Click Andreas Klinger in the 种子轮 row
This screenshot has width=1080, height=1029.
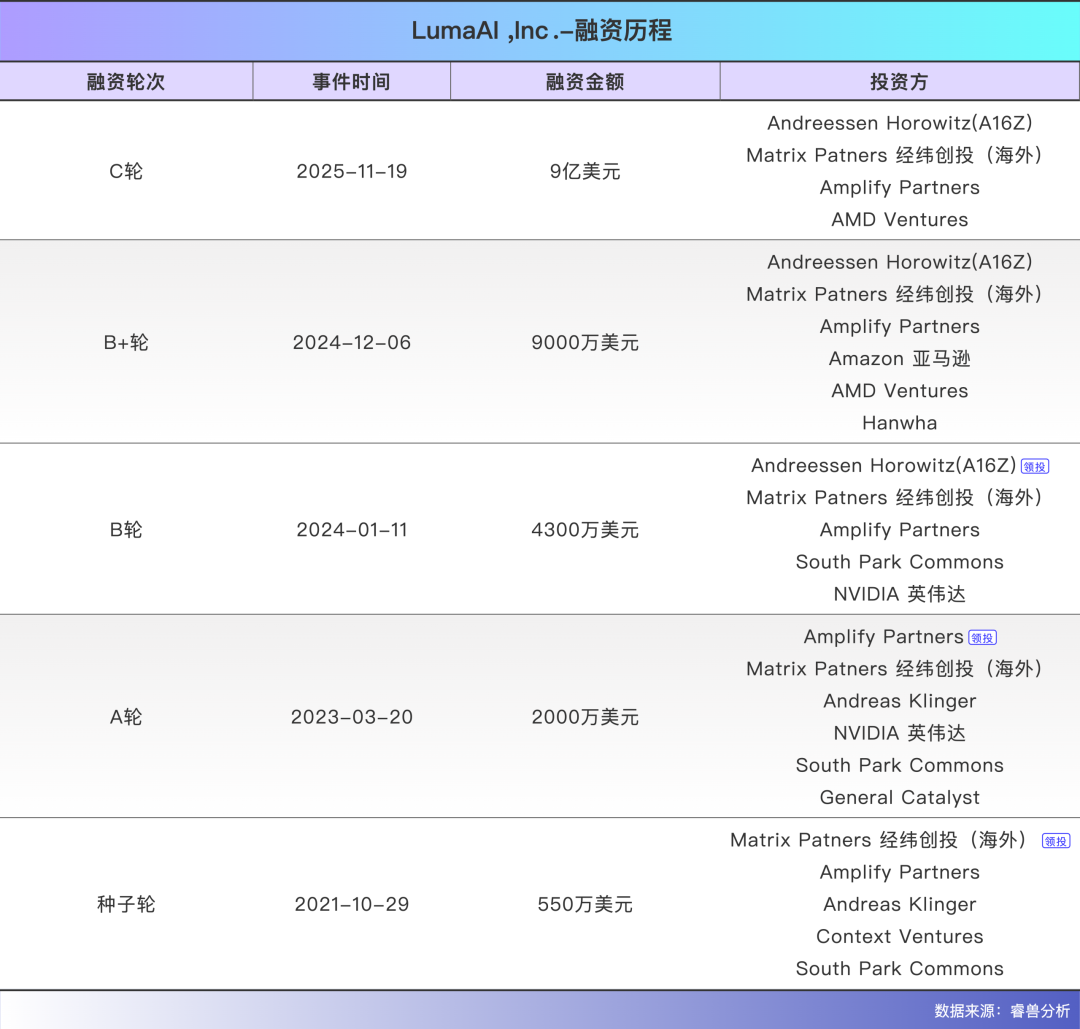tap(900, 904)
